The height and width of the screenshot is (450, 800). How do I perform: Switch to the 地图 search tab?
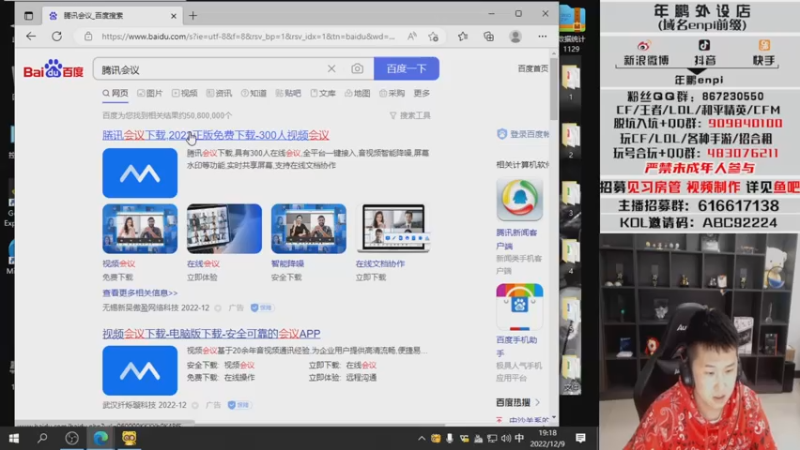(x=357, y=93)
